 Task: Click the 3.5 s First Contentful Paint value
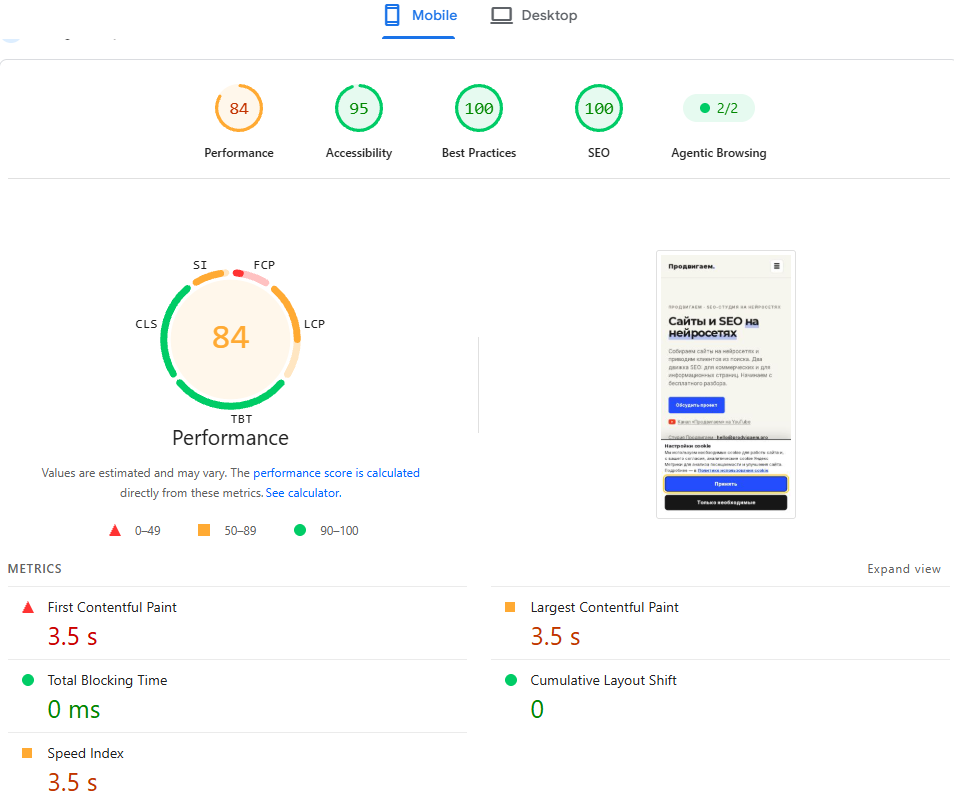tap(72, 636)
